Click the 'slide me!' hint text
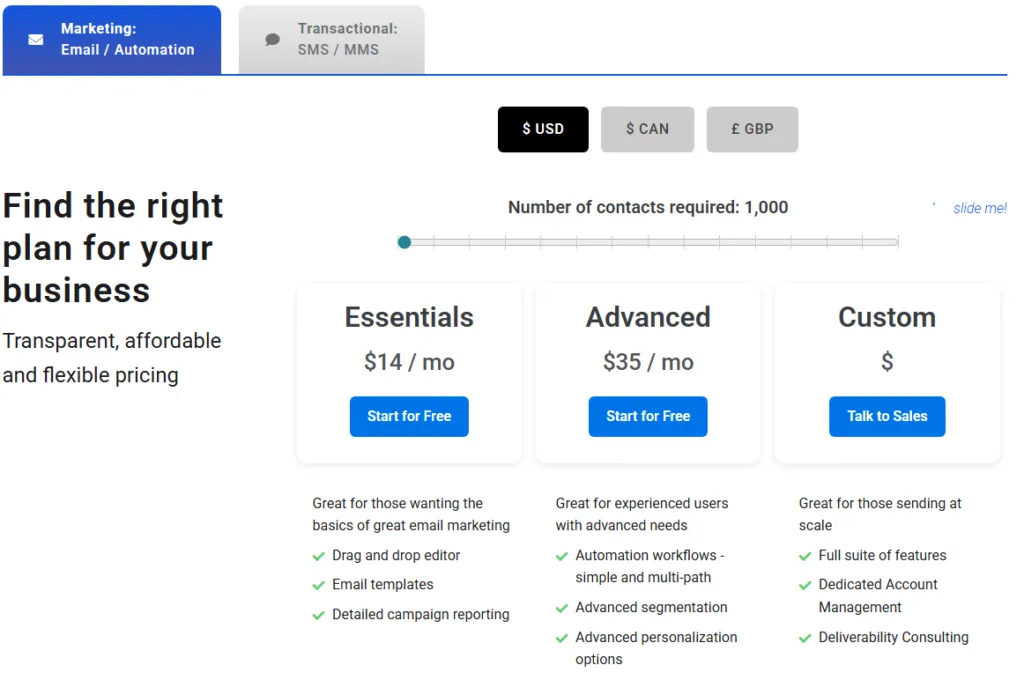Viewport: 1024px width, 680px height. pyautogui.click(x=980, y=208)
